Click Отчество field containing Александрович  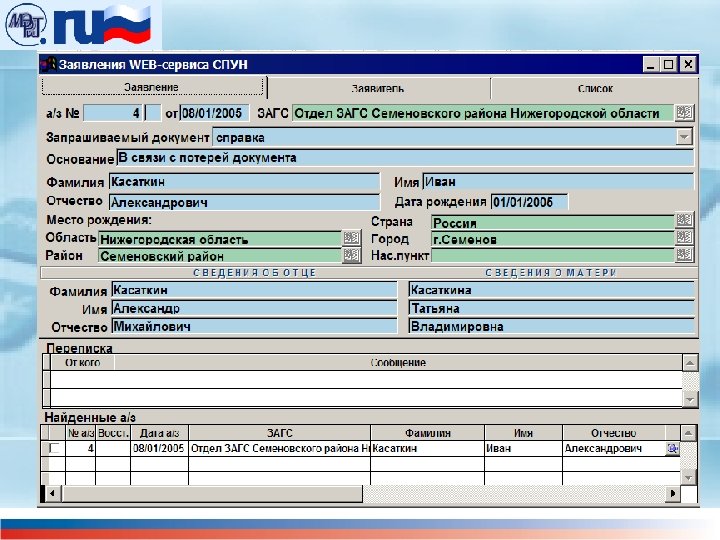click(x=244, y=202)
